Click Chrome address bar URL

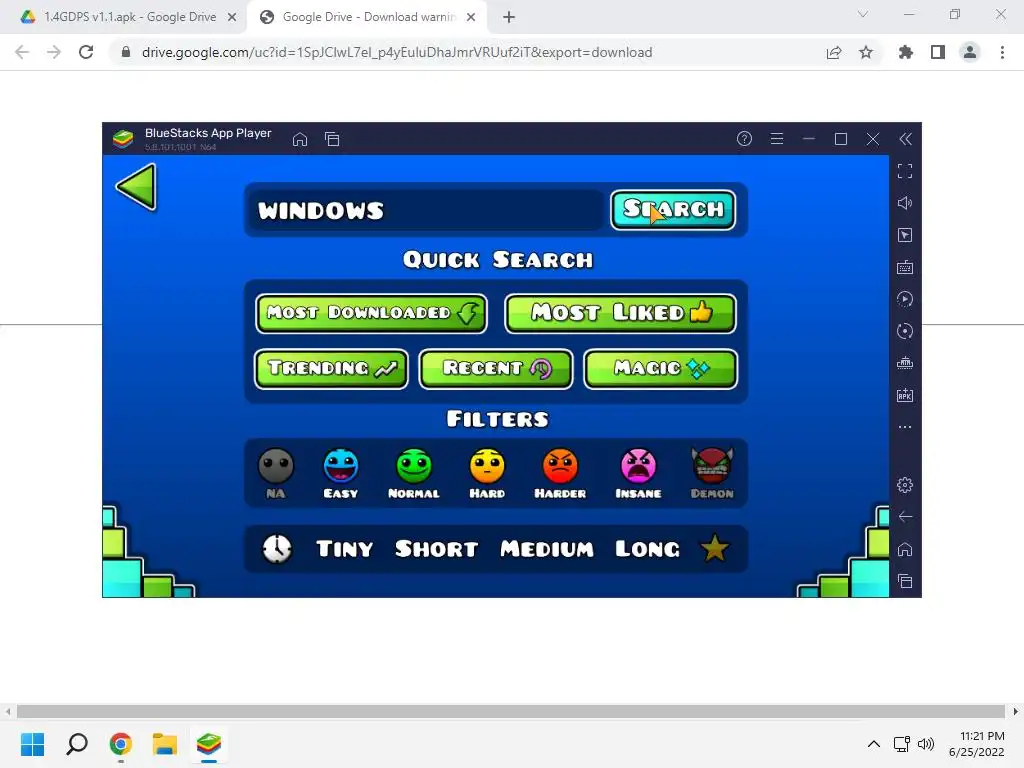(397, 52)
